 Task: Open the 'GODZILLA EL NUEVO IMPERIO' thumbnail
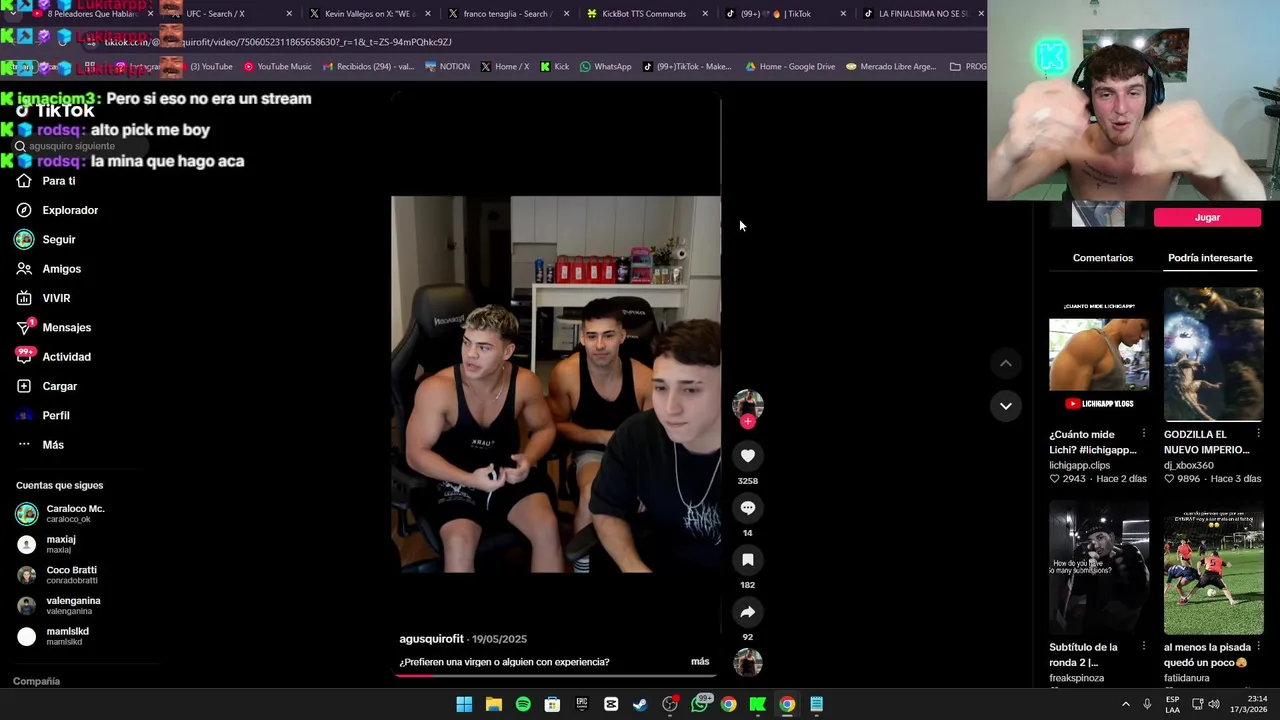point(1213,354)
